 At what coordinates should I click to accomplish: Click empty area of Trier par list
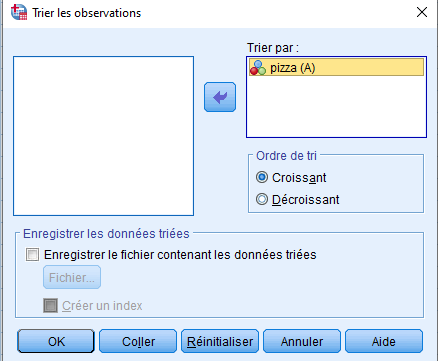coord(336,107)
